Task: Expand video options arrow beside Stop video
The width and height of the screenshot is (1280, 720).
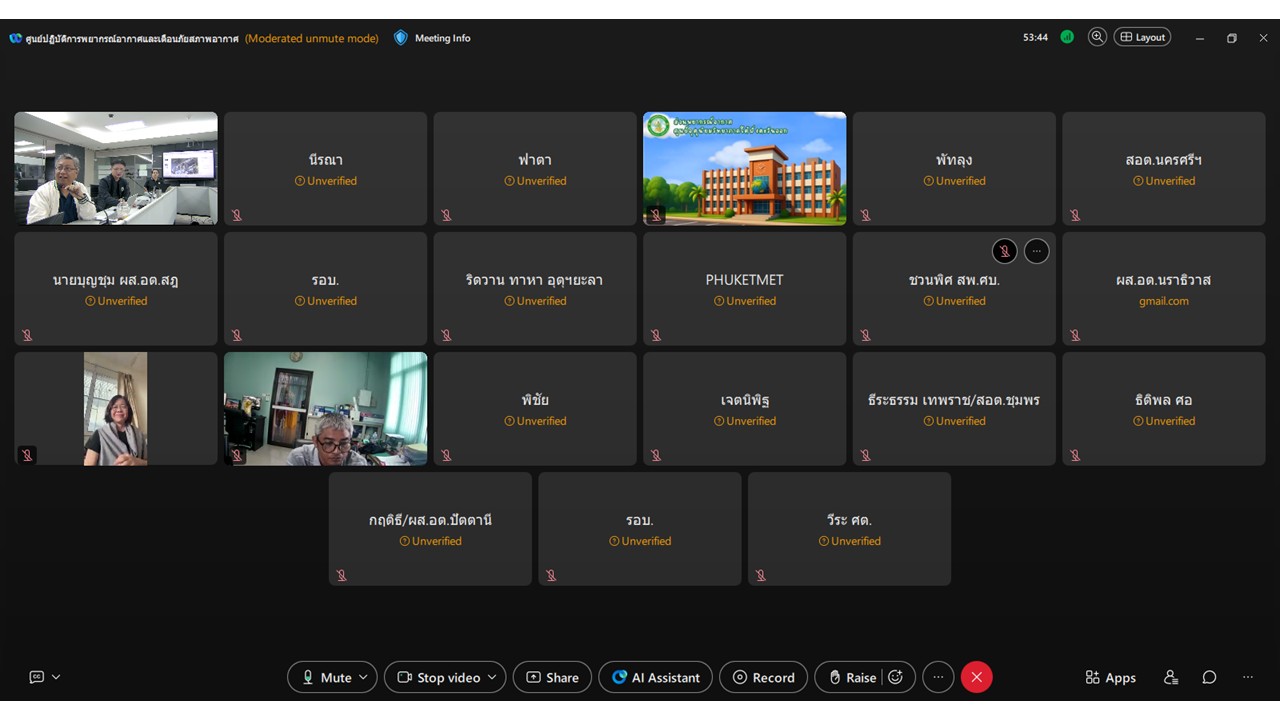Action: [x=492, y=677]
